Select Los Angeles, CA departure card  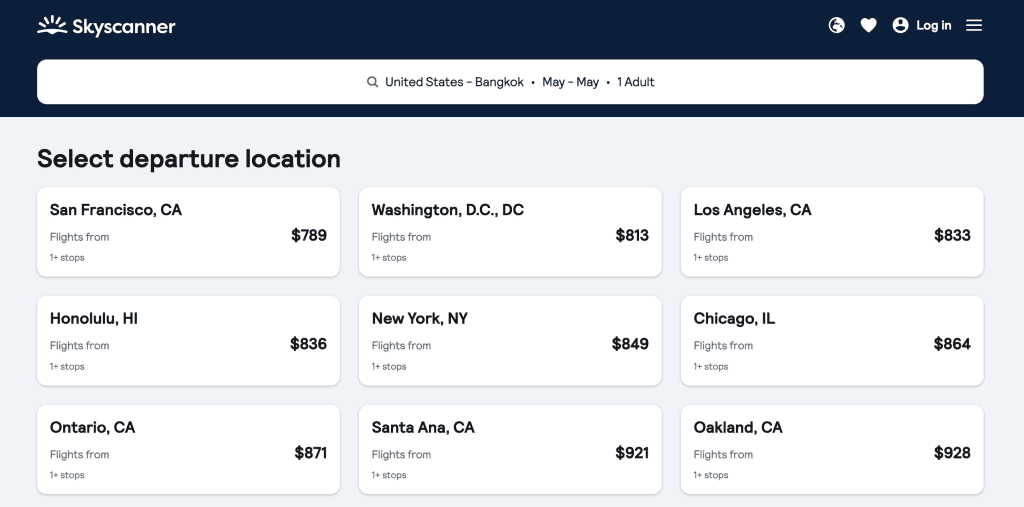(832, 232)
